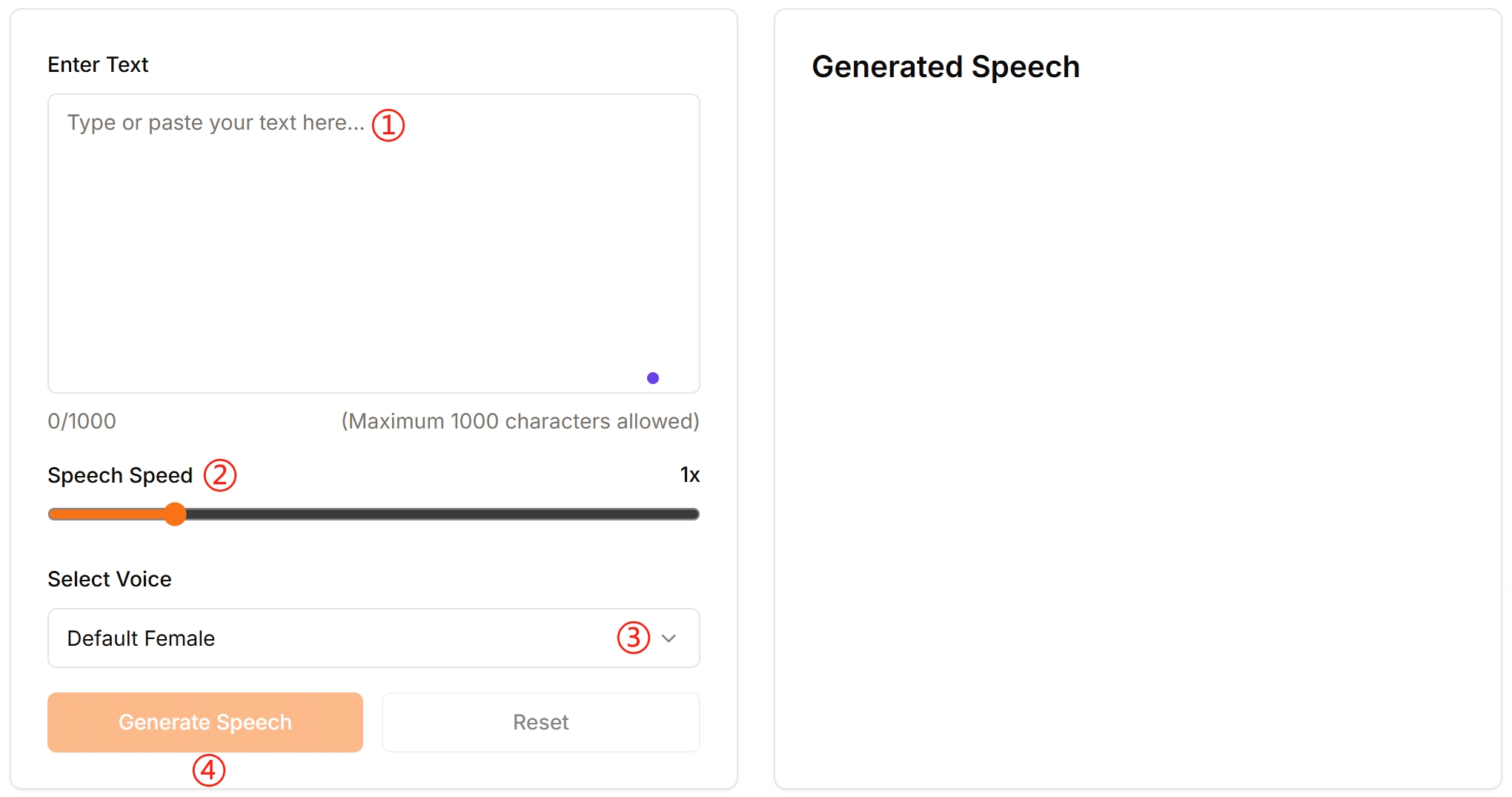1512x797 pixels.
Task: Open the Default Female voice dropdown
Action: (334, 638)
